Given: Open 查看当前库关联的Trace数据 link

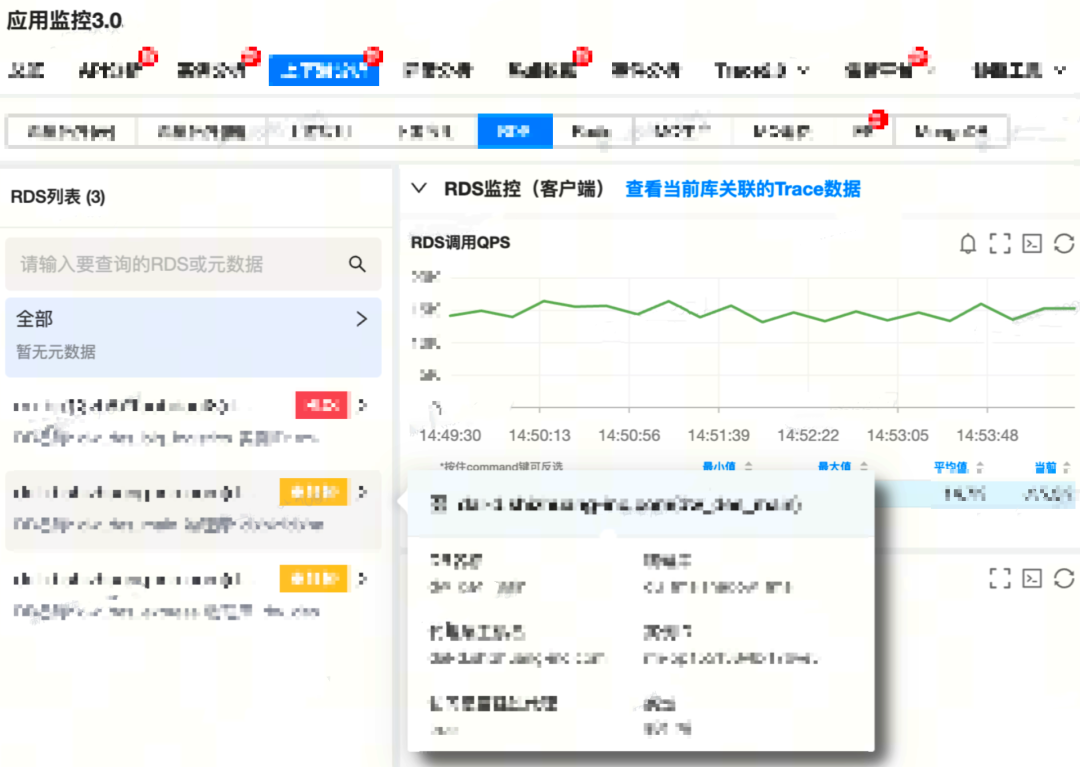Looking at the screenshot, I should pyautogui.click(x=742, y=189).
